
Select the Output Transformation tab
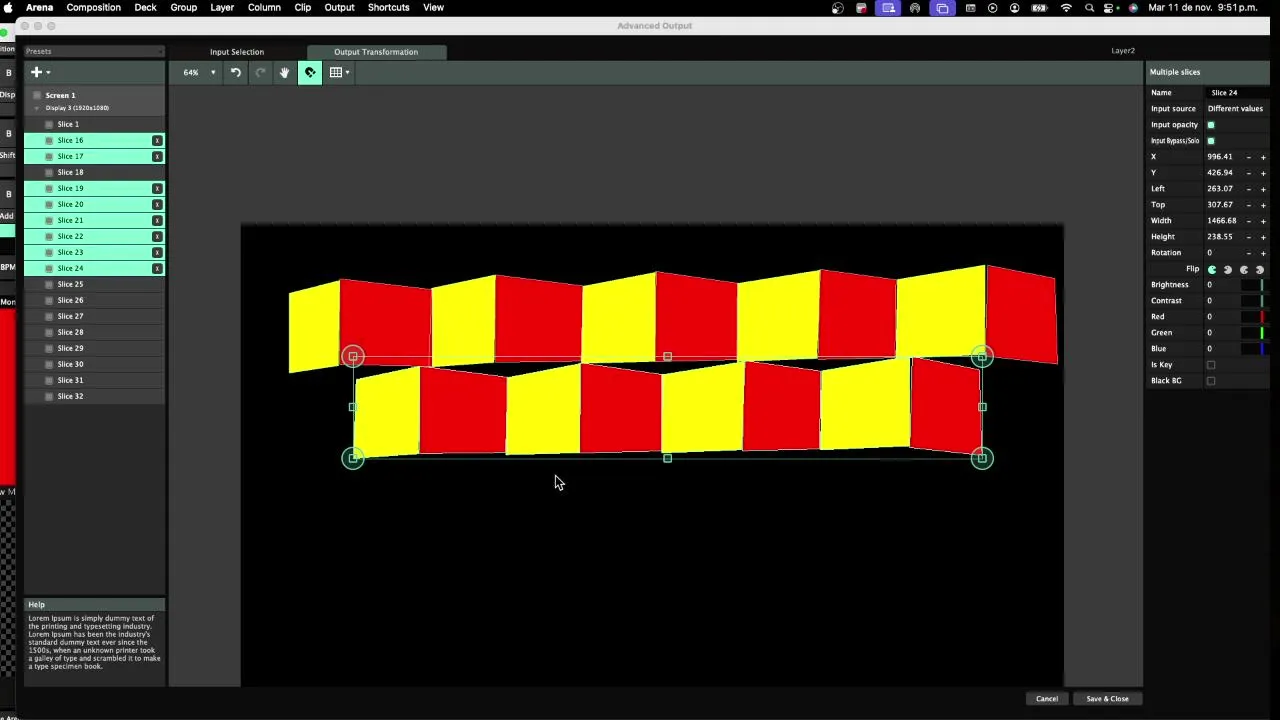376,52
